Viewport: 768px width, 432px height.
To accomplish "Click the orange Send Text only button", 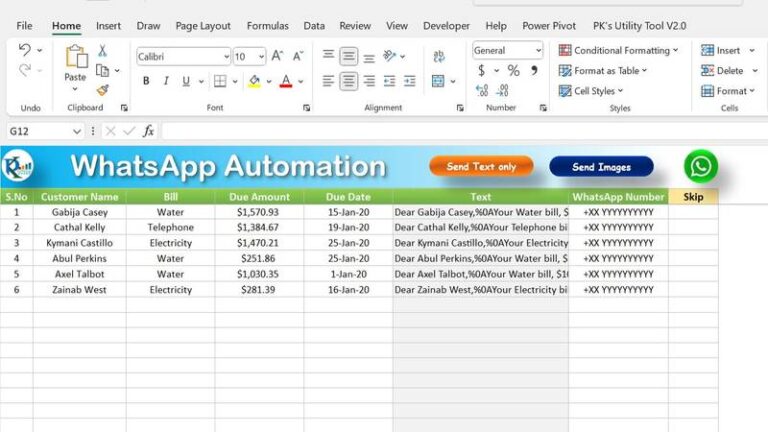I will 481,167.
